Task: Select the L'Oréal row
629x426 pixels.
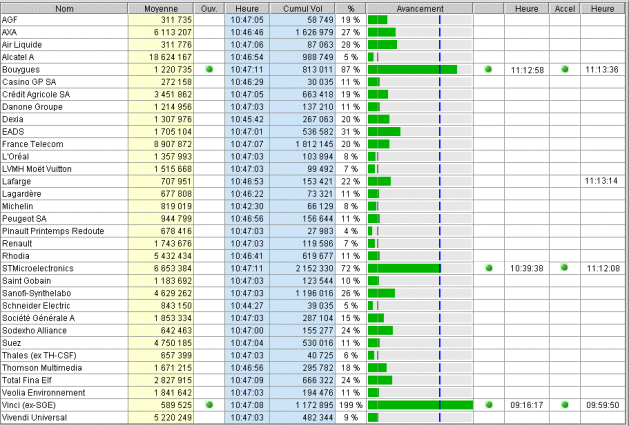Action: point(15,156)
